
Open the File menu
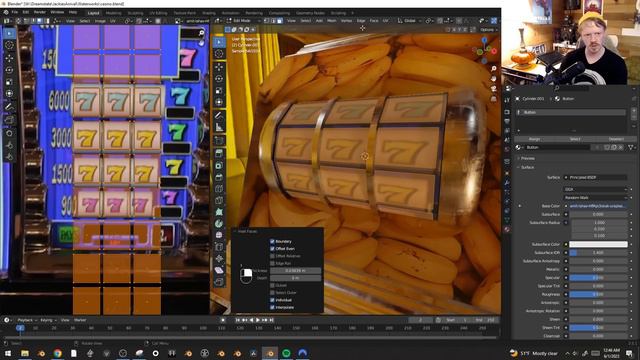pyautogui.click(x=15, y=12)
